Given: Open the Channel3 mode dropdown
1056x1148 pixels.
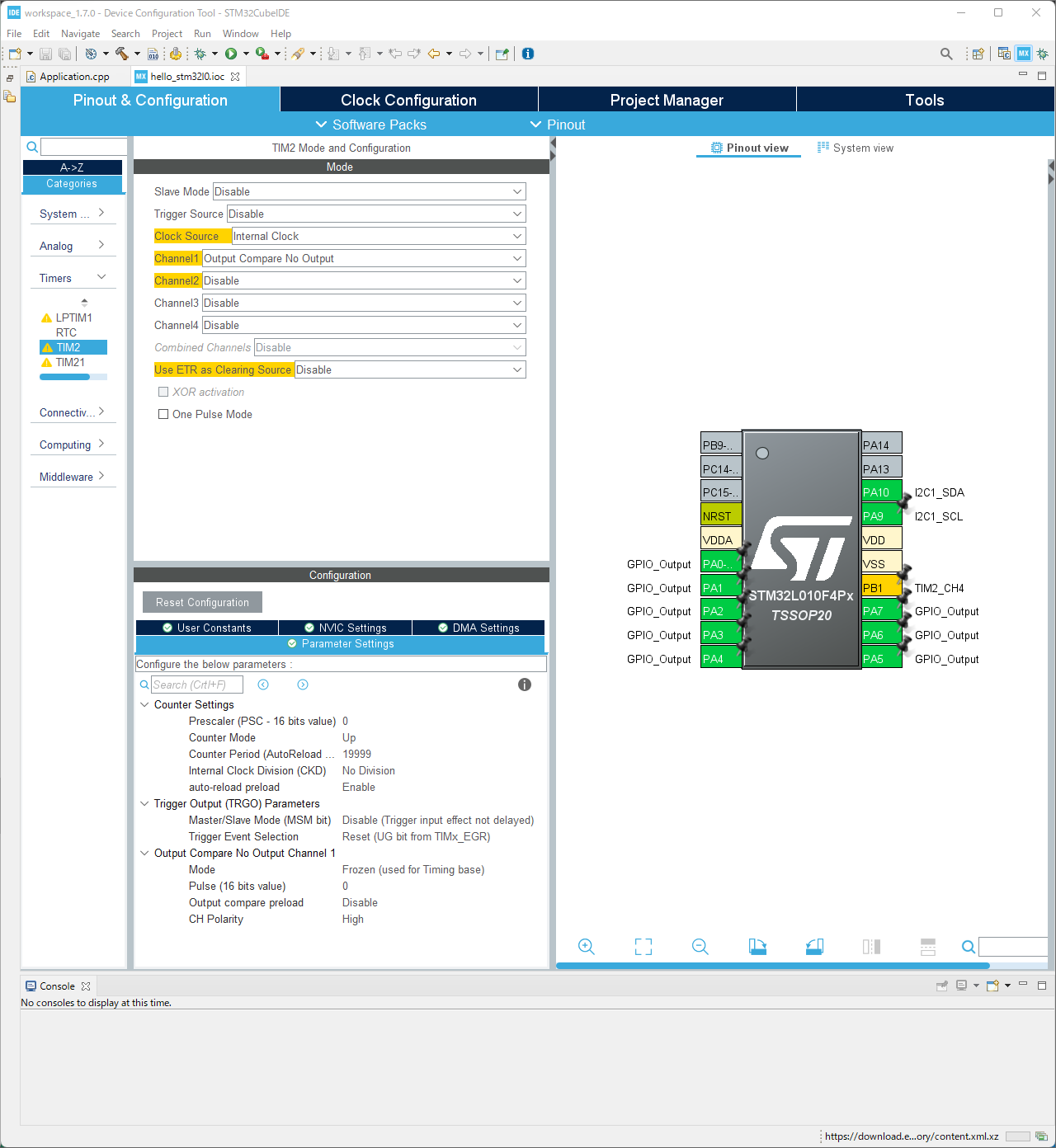Looking at the screenshot, I should click(x=364, y=303).
